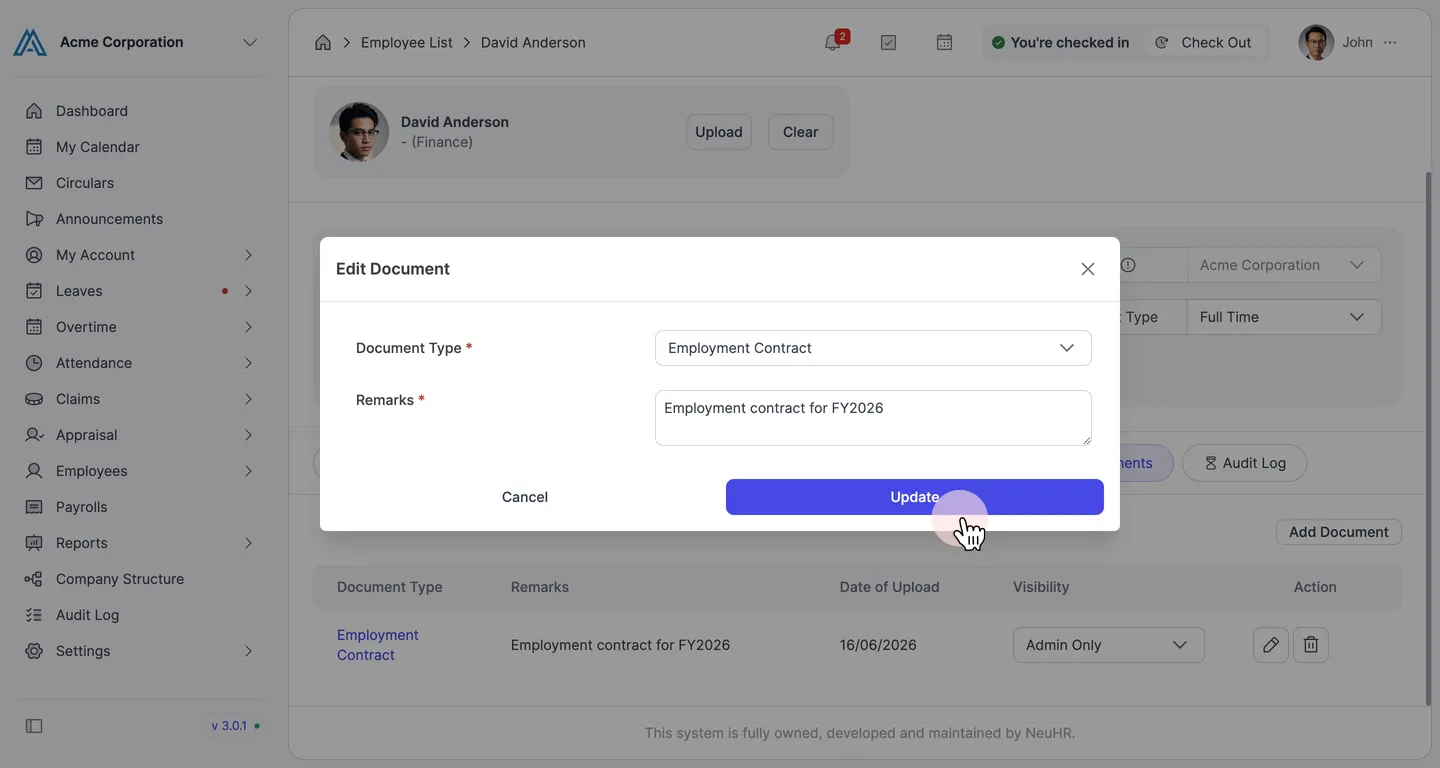This screenshot has width=1440, height=768.
Task: Expand the Reports menu
Action: tap(140, 543)
